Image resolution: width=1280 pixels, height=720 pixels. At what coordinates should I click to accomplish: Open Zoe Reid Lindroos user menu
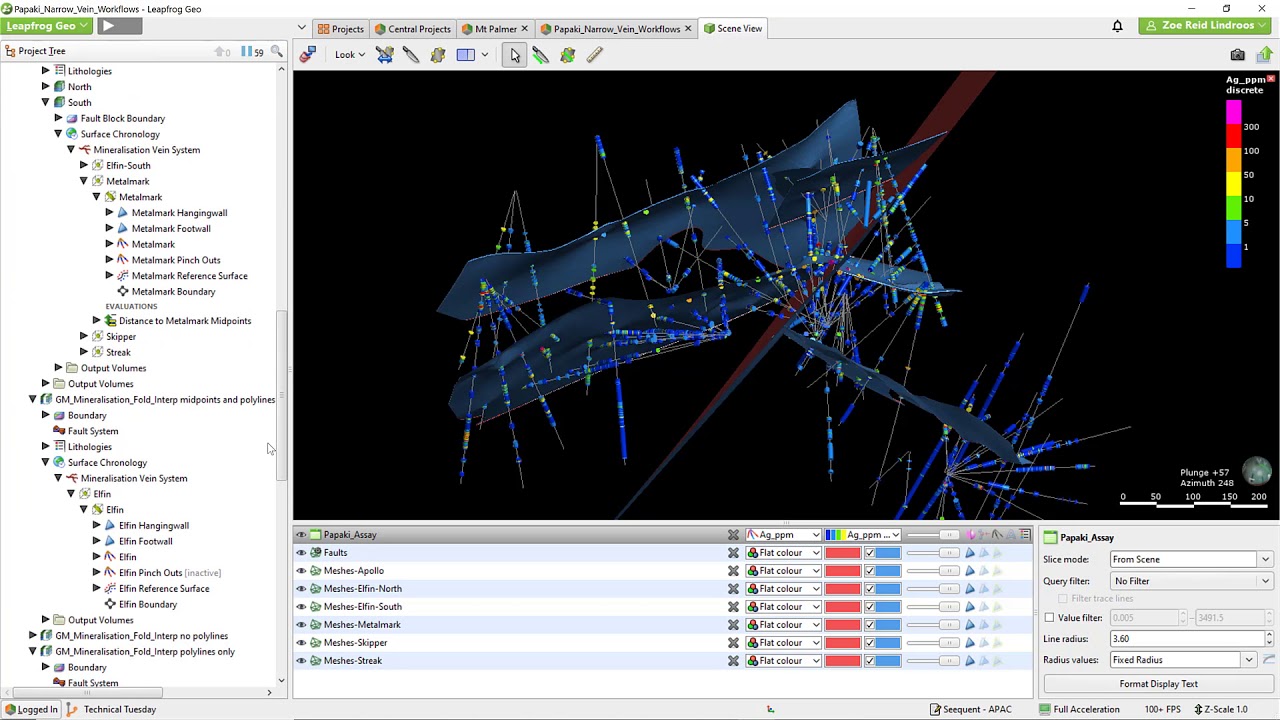[1204, 26]
